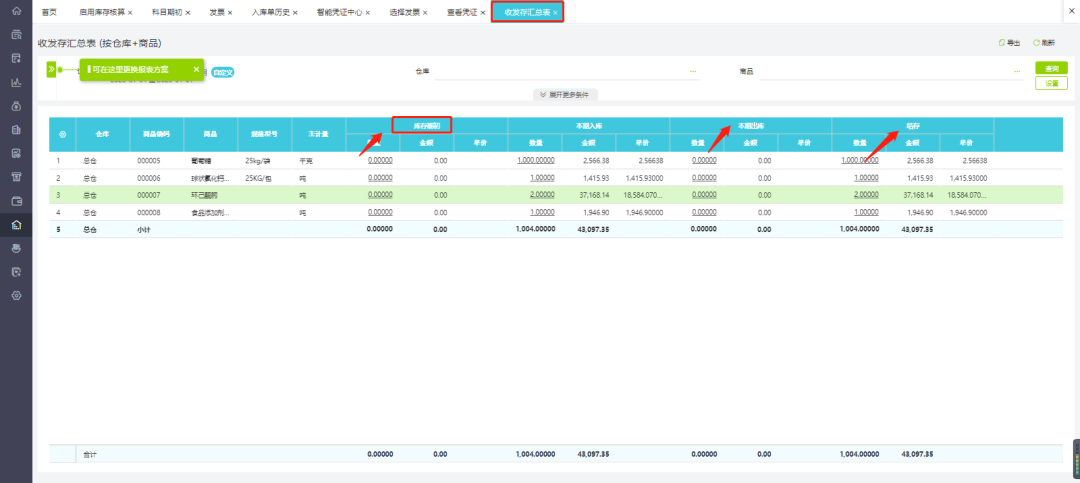Open the warehouse inventory icon in the sidebar
The image size is (1080, 483).
[x=17, y=225]
